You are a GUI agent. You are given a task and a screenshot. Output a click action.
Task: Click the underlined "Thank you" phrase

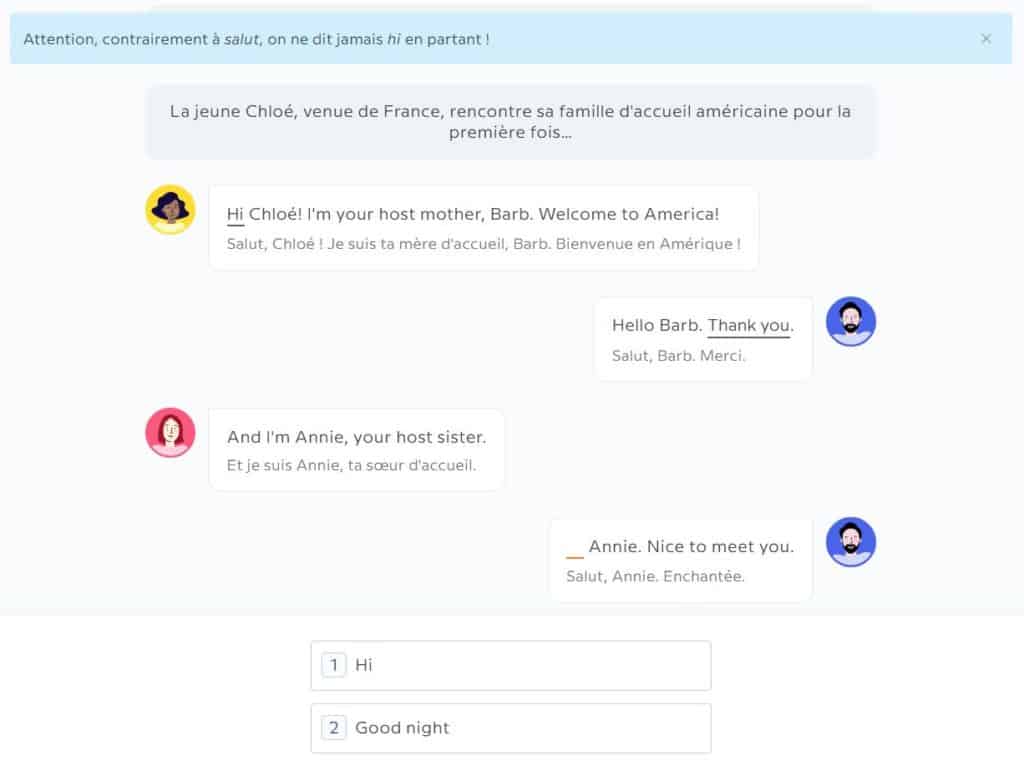(x=749, y=326)
